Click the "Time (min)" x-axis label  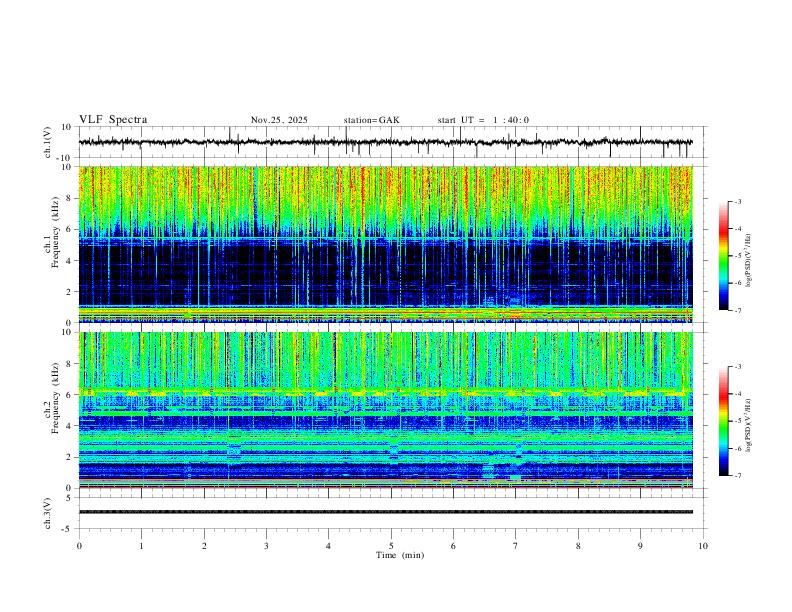pos(400,555)
